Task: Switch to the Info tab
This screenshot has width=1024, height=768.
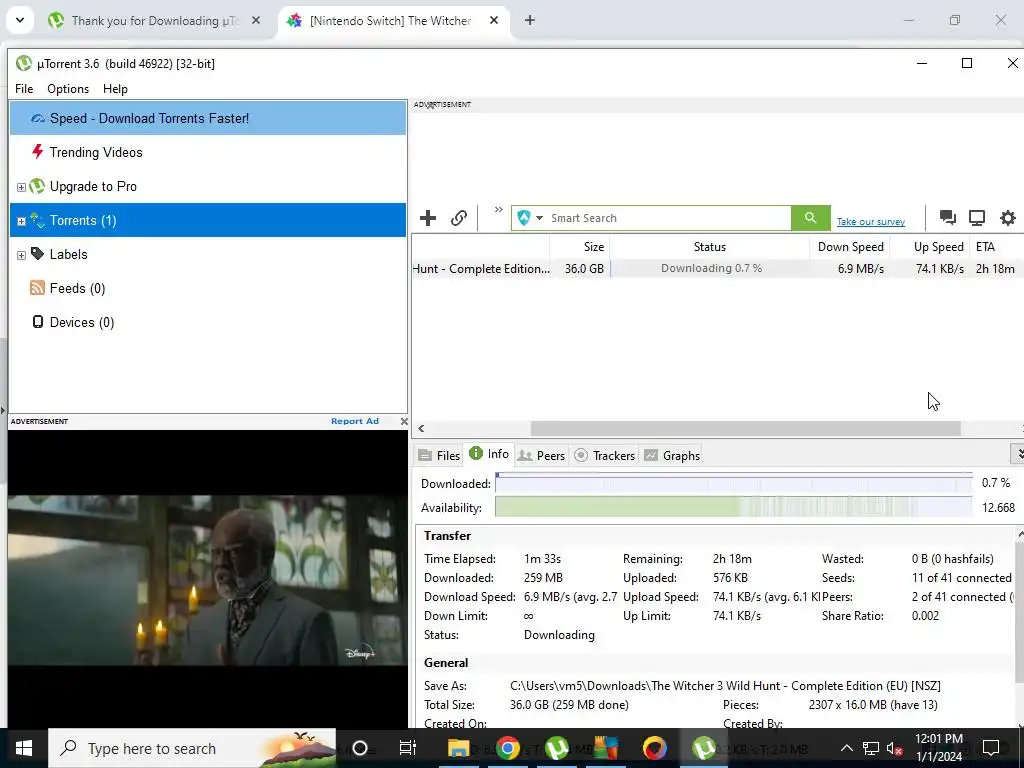Action: click(489, 454)
